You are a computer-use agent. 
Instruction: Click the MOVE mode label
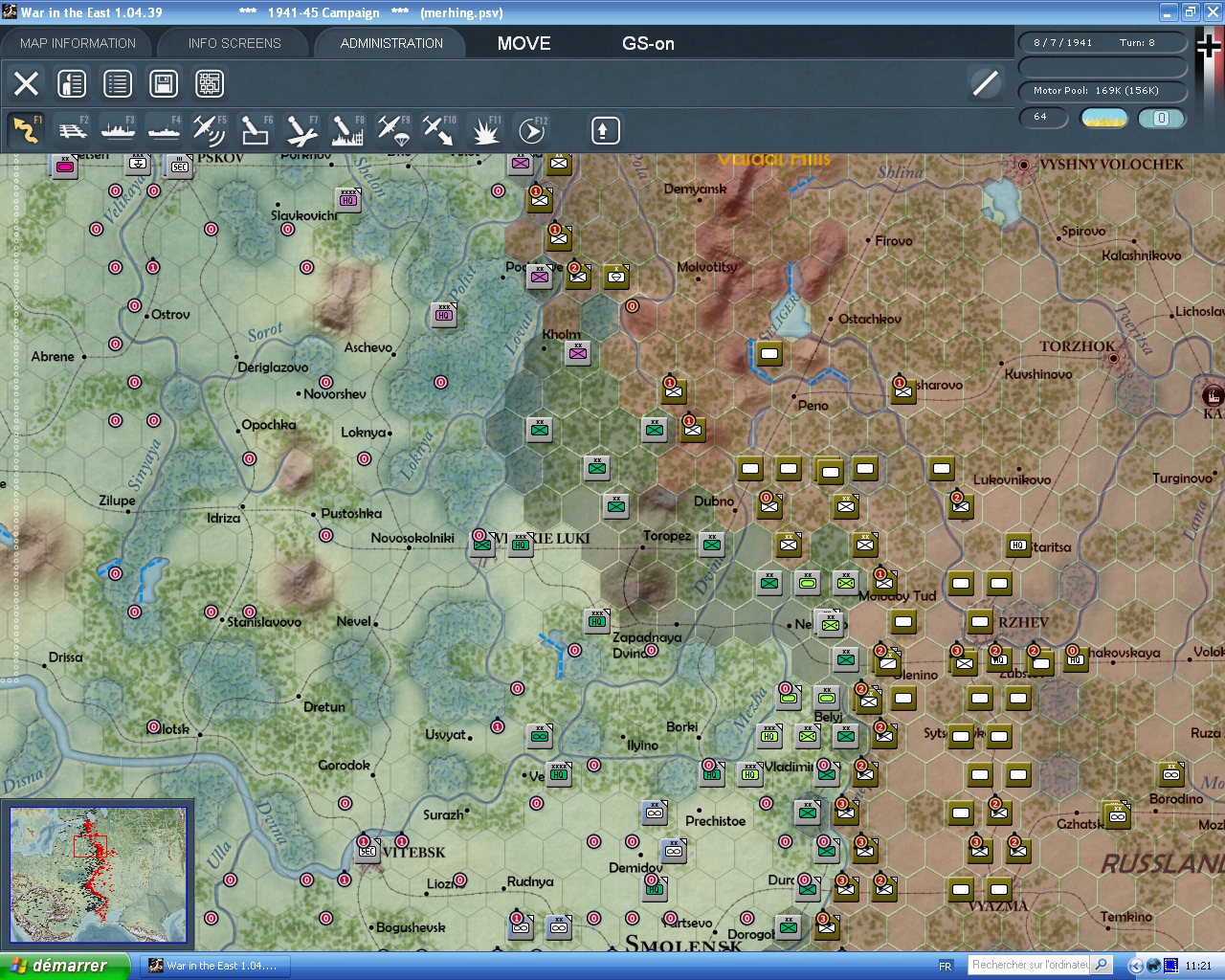524,43
